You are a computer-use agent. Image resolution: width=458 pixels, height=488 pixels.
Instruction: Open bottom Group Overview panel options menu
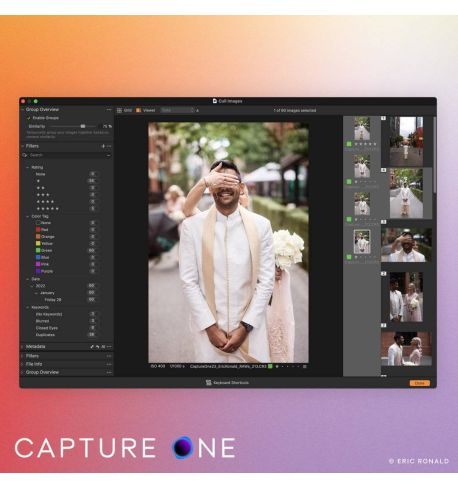click(x=109, y=372)
